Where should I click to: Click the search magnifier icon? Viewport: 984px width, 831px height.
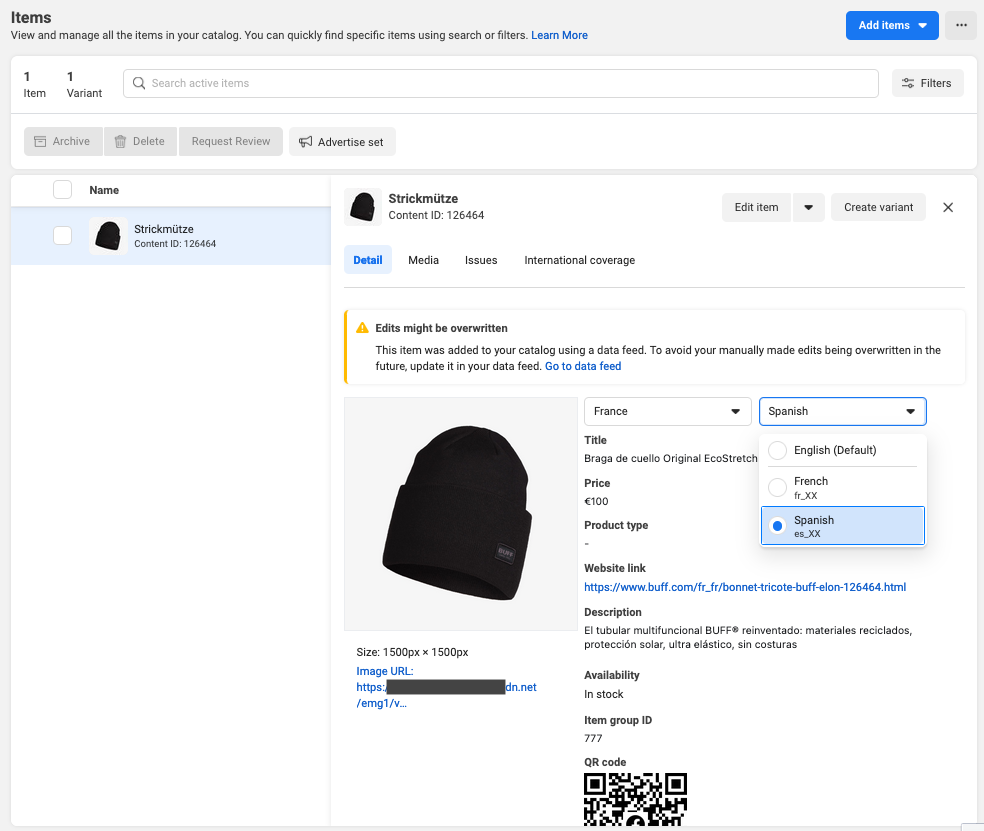pyautogui.click(x=139, y=83)
